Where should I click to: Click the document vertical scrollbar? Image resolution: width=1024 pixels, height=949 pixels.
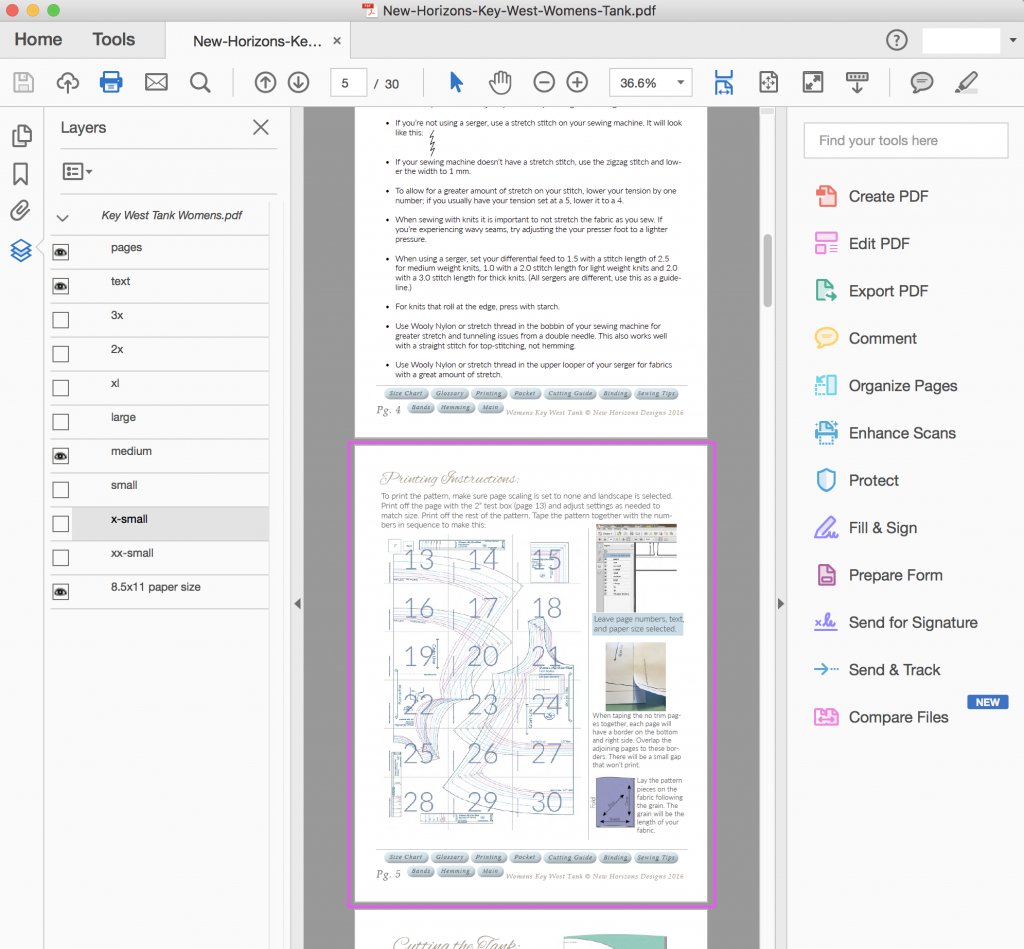tap(768, 270)
